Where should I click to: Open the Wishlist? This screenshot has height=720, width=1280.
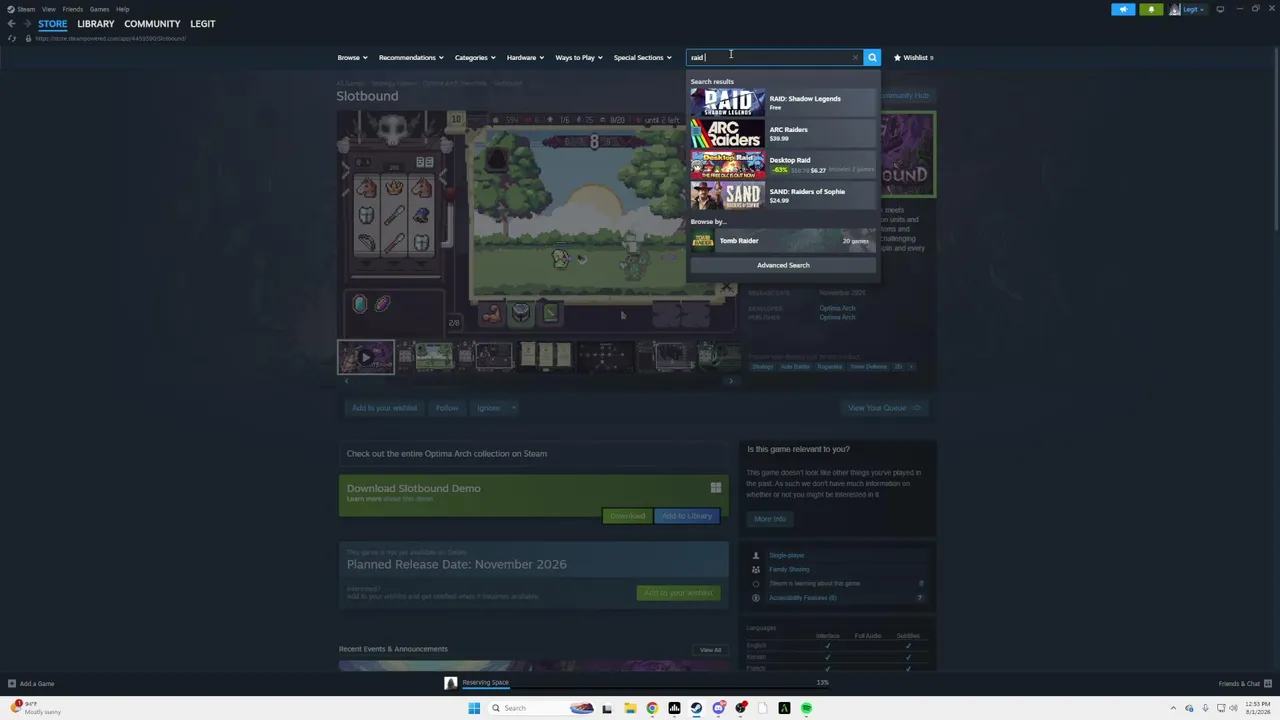(913, 58)
